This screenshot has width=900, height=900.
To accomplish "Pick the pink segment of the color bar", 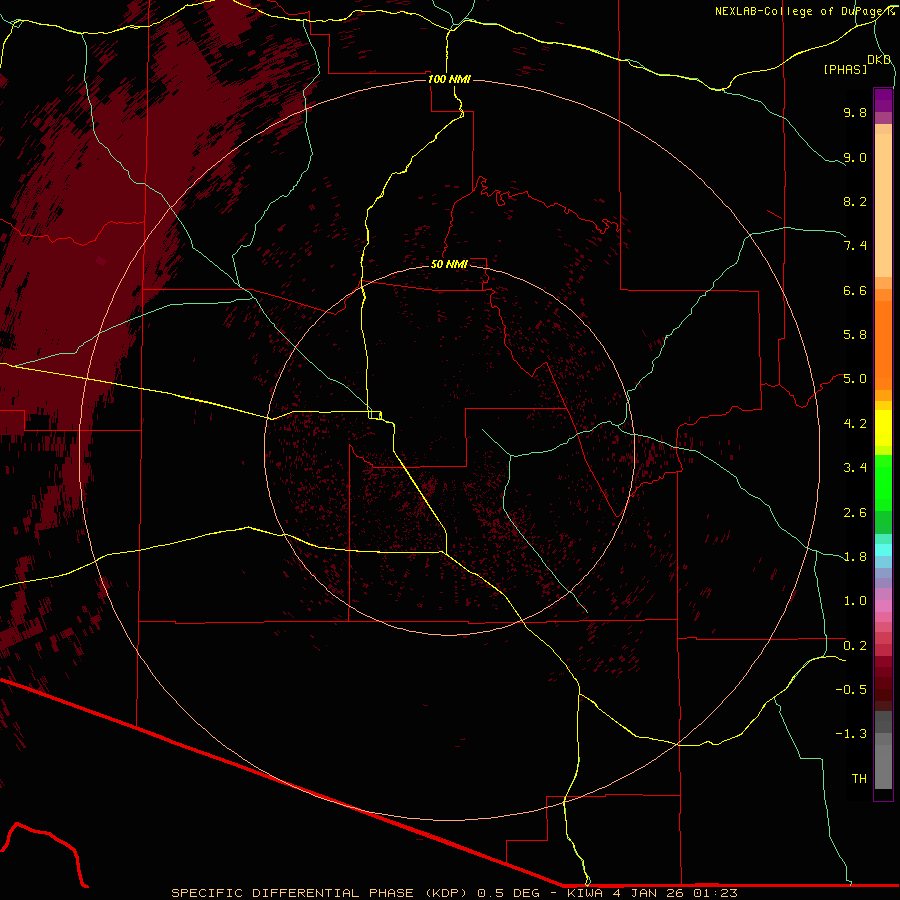I will click(883, 606).
